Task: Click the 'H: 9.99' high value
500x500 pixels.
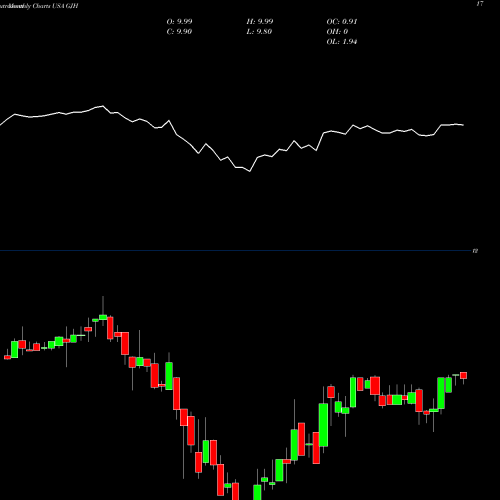Action: point(260,22)
